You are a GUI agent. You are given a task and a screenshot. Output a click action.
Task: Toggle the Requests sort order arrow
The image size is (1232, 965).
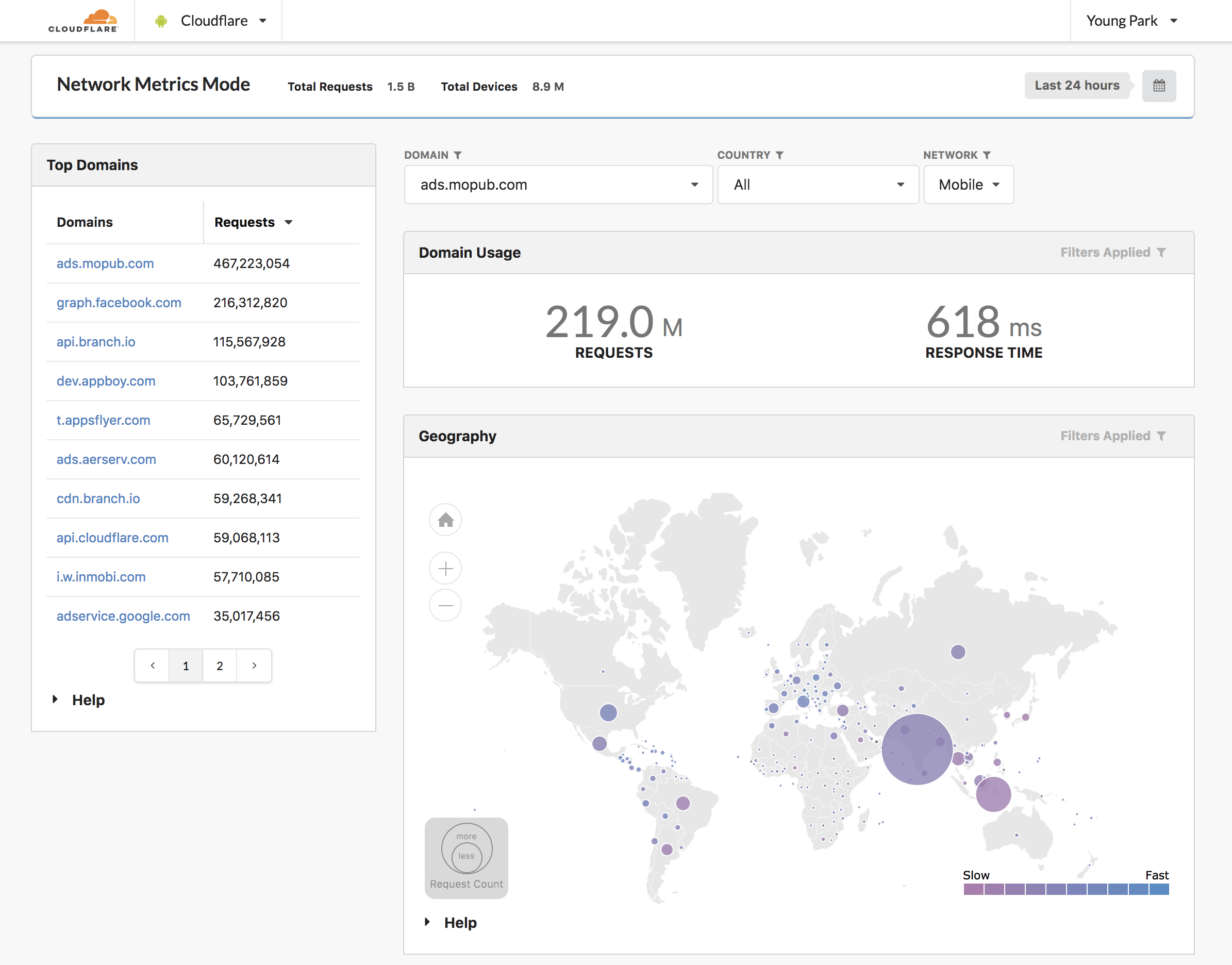[289, 222]
